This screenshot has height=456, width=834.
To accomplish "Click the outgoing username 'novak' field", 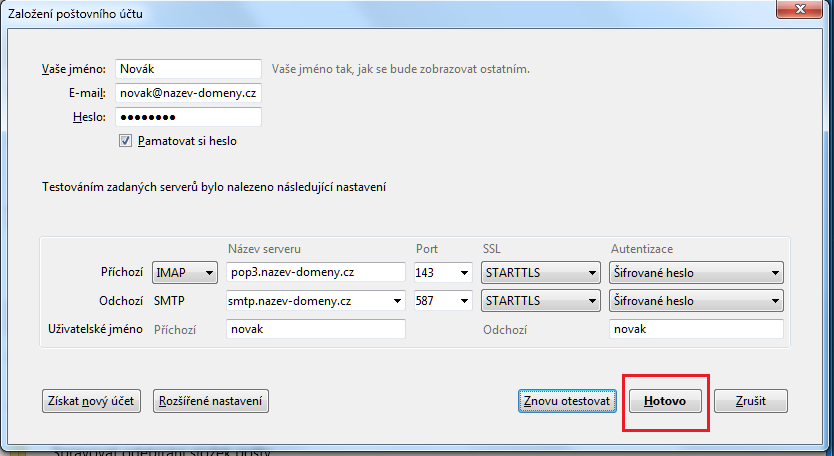I will [x=696, y=329].
